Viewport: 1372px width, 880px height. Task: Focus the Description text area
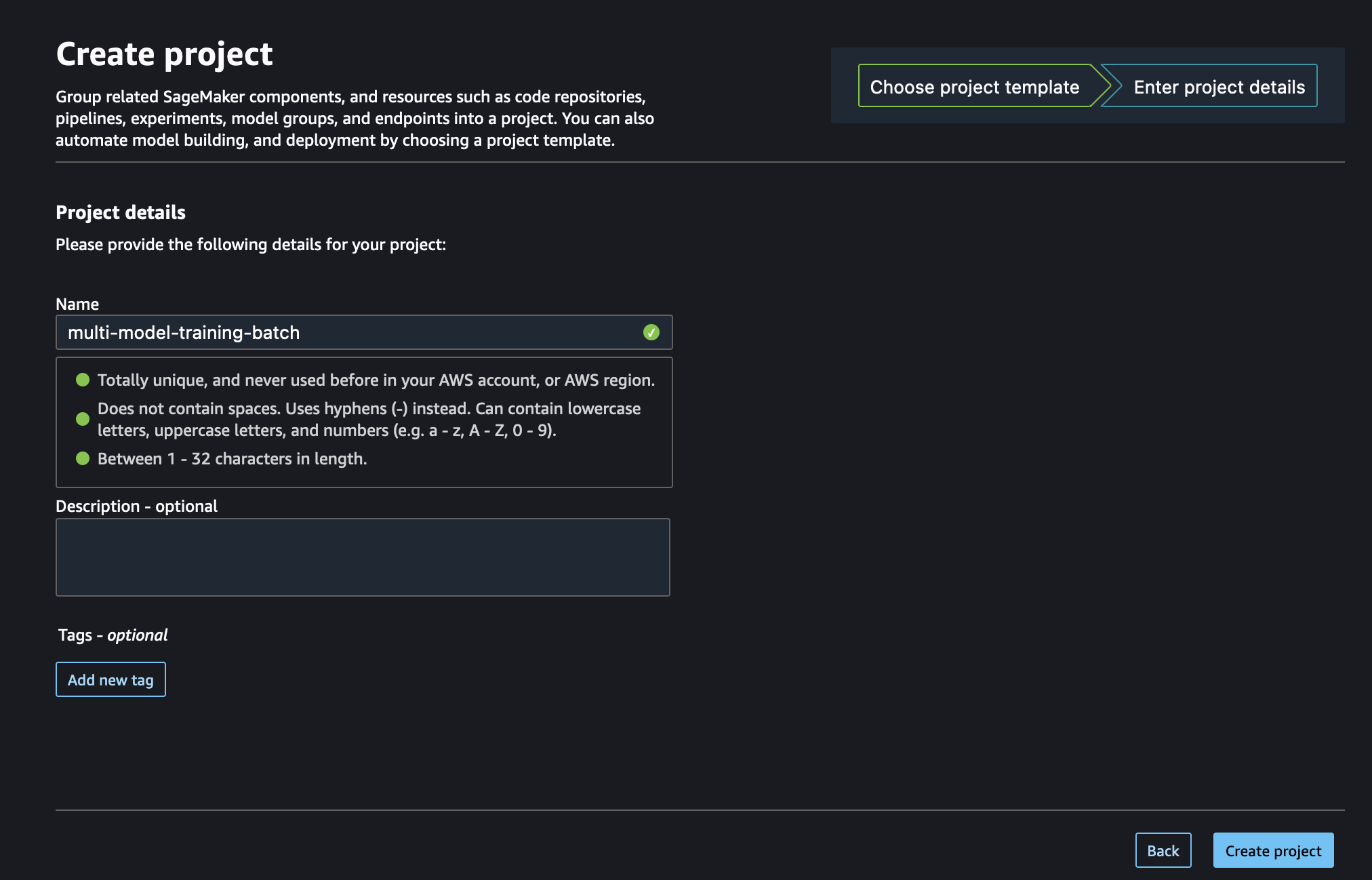click(363, 557)
